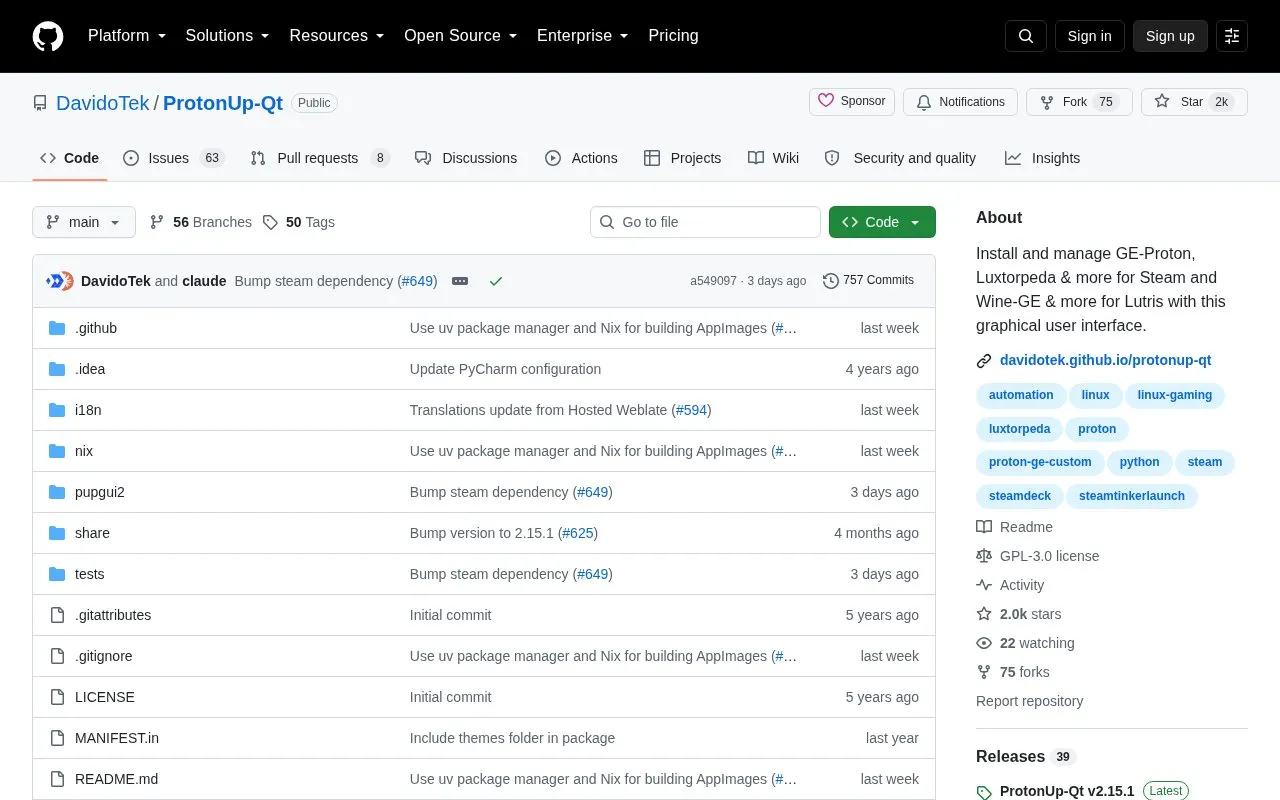Open the Projects tab
Viewport: 1280px width, 800px height.
tap(683, 158)
